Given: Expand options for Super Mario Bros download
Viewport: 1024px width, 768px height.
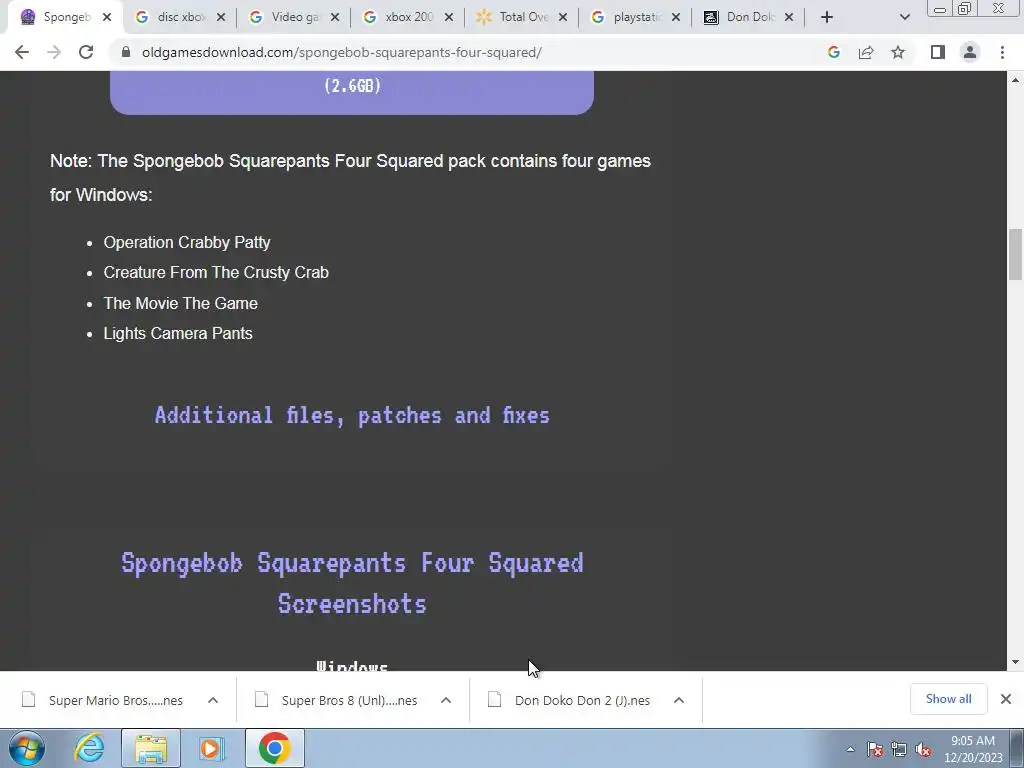Looking at the screenshot, I should point(213,700).
